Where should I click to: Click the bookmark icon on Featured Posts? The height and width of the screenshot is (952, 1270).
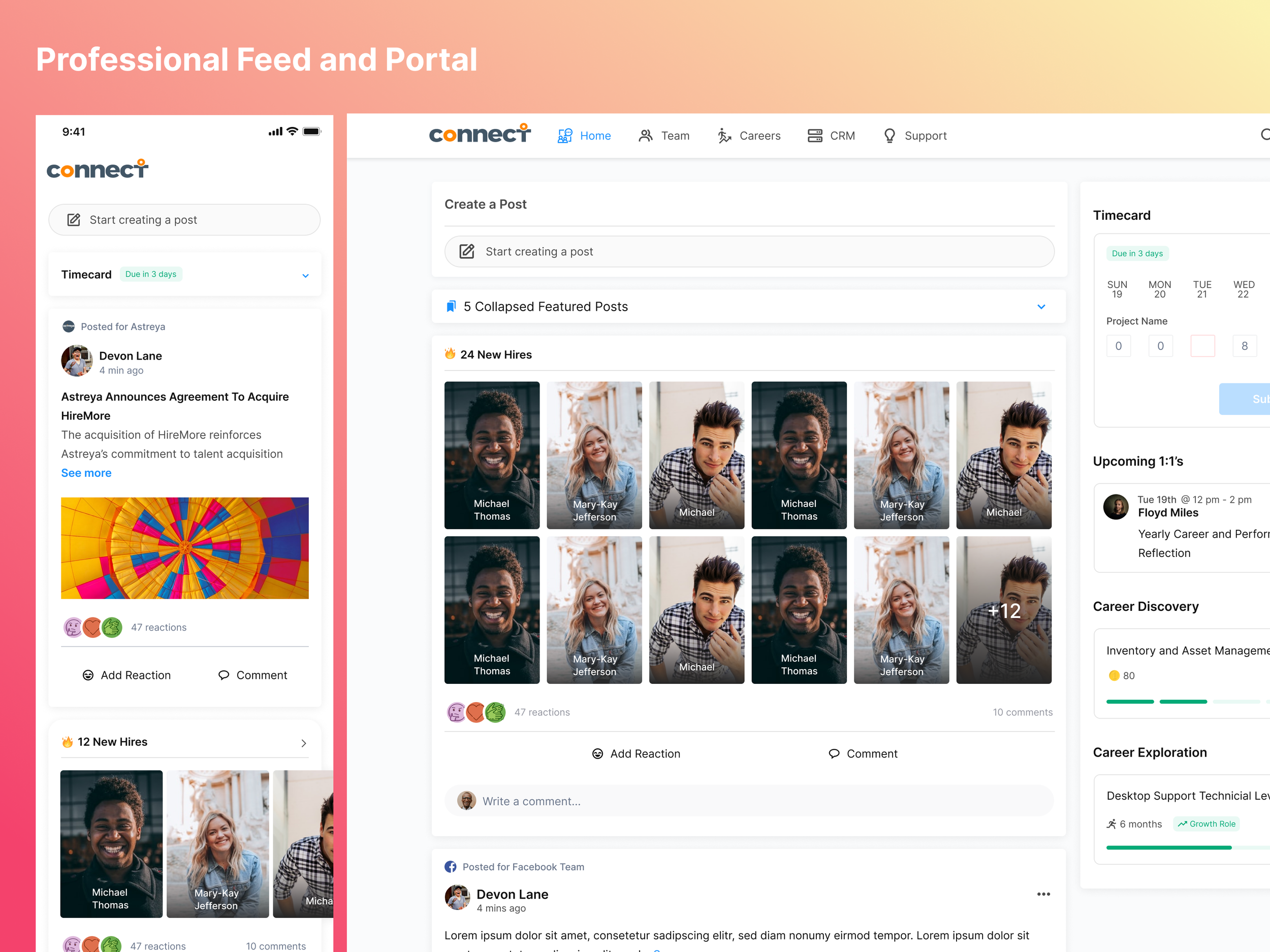[x=451, y=307]
